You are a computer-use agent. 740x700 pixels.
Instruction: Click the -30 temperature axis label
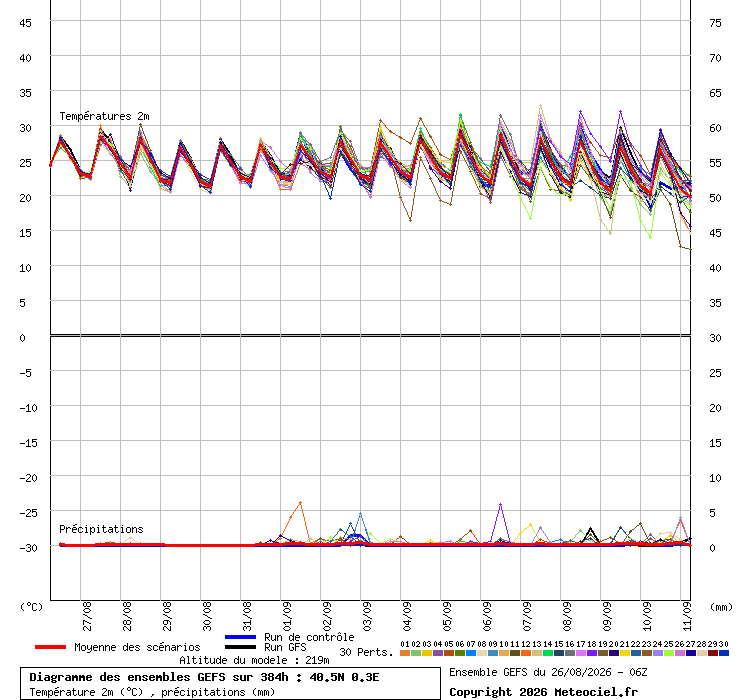click(28, 548)
